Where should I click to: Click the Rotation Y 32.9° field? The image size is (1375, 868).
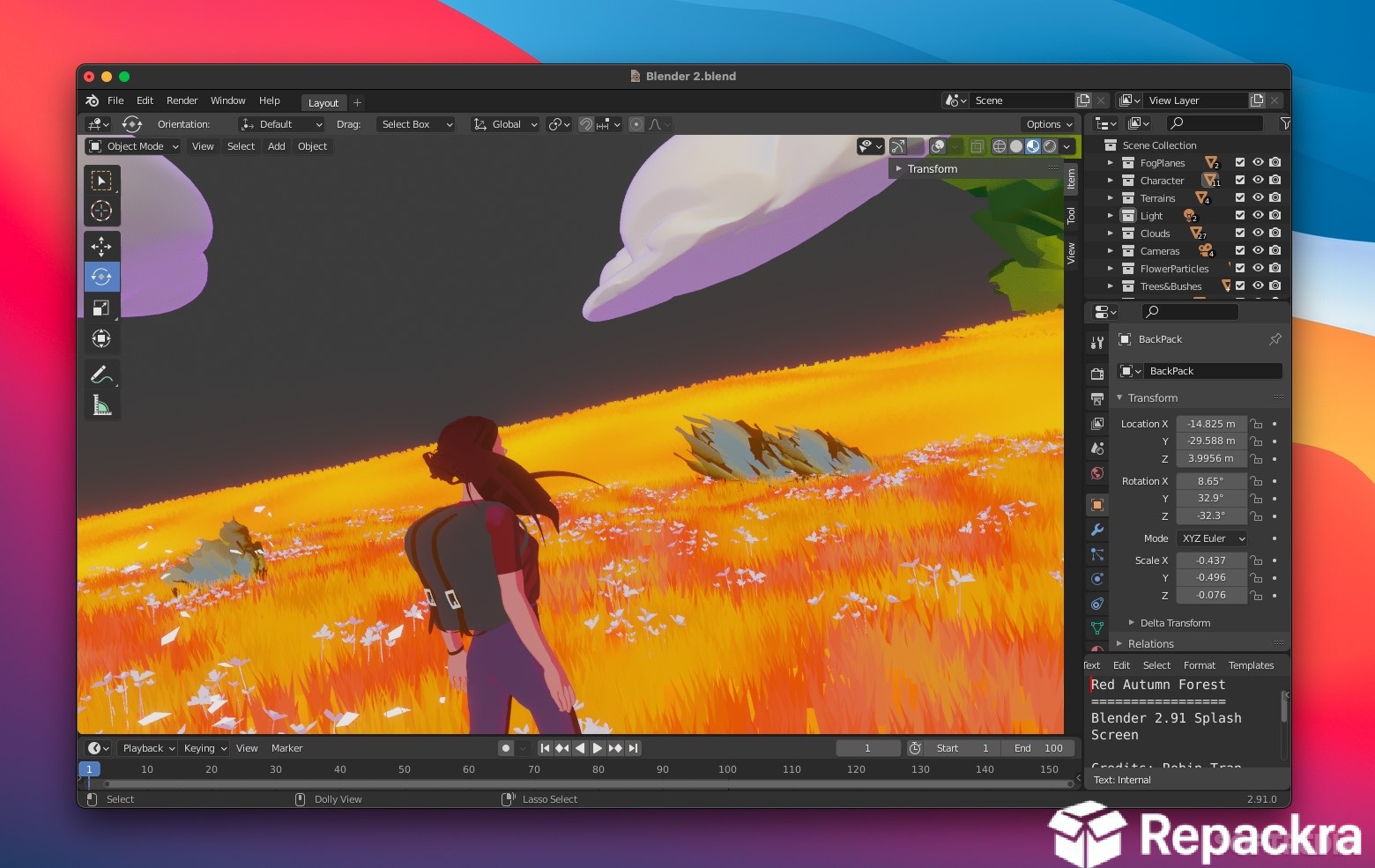tap(1211, 498)
